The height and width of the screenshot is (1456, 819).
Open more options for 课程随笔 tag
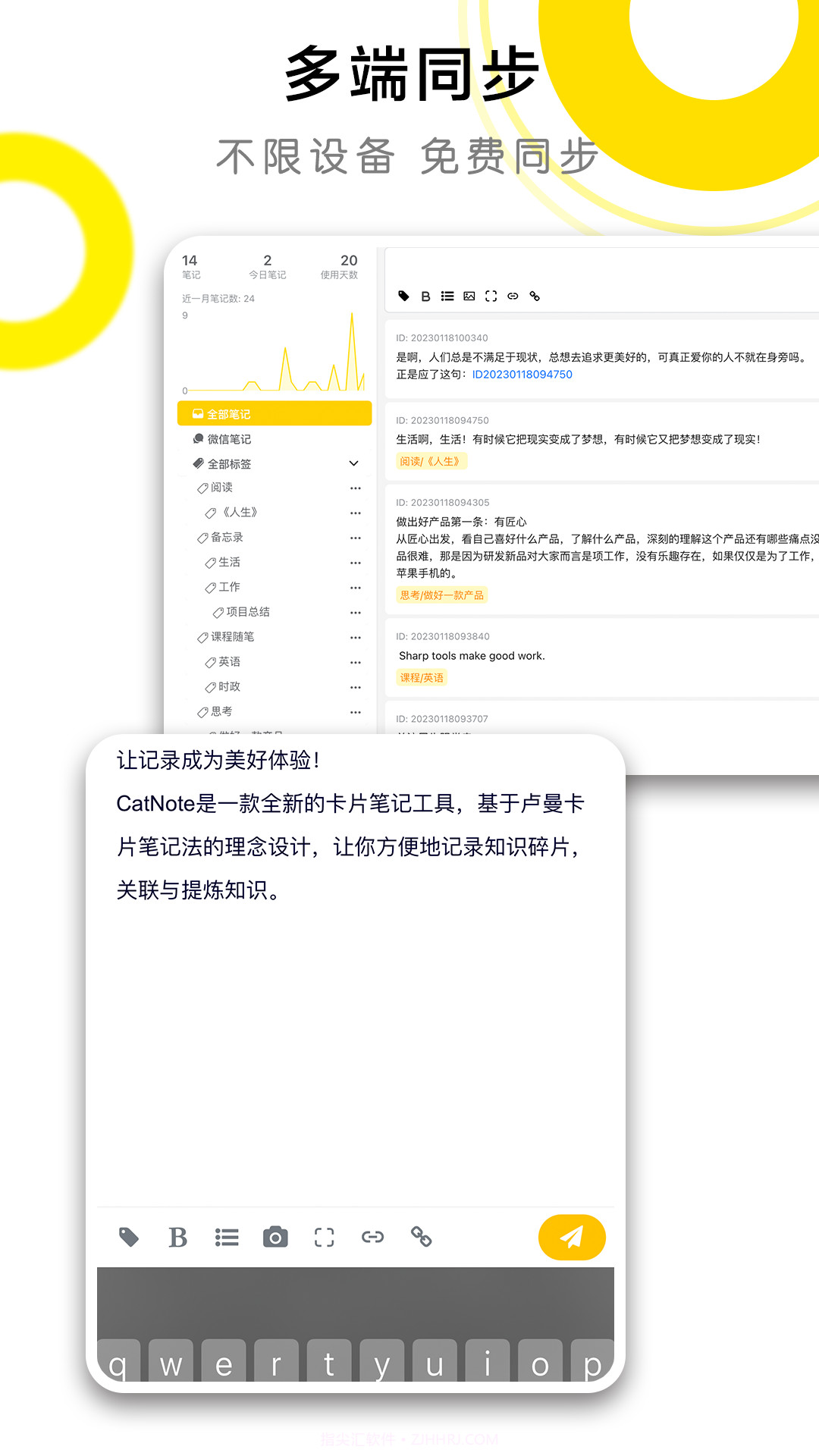pos(356,638)
